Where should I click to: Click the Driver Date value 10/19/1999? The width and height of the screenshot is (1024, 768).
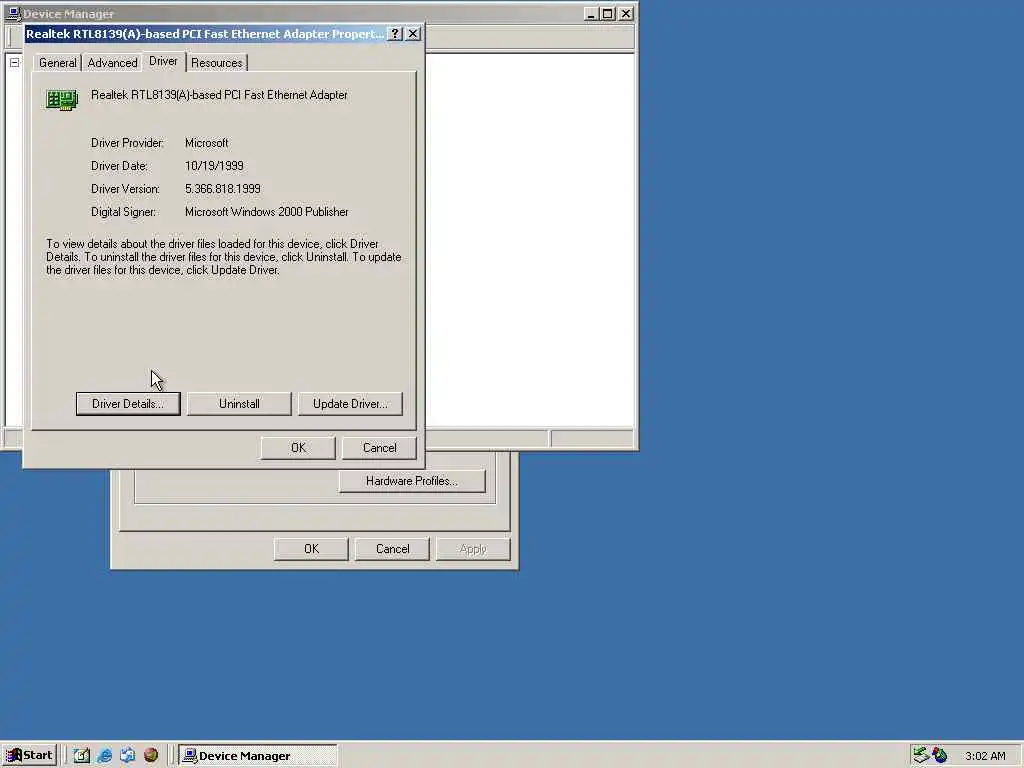click(x=214, y=166)
